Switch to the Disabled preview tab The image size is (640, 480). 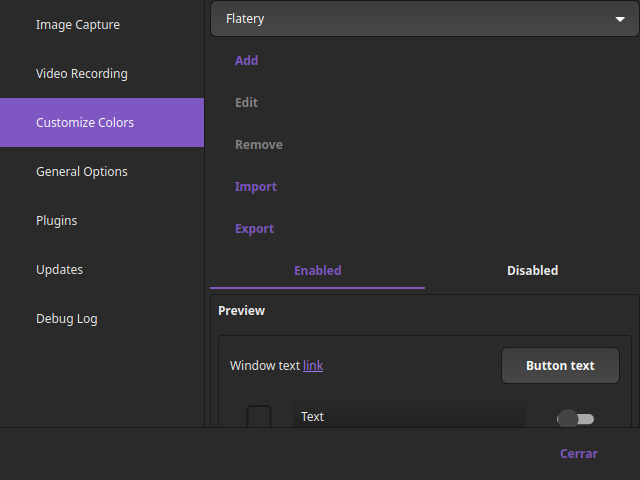532,271
